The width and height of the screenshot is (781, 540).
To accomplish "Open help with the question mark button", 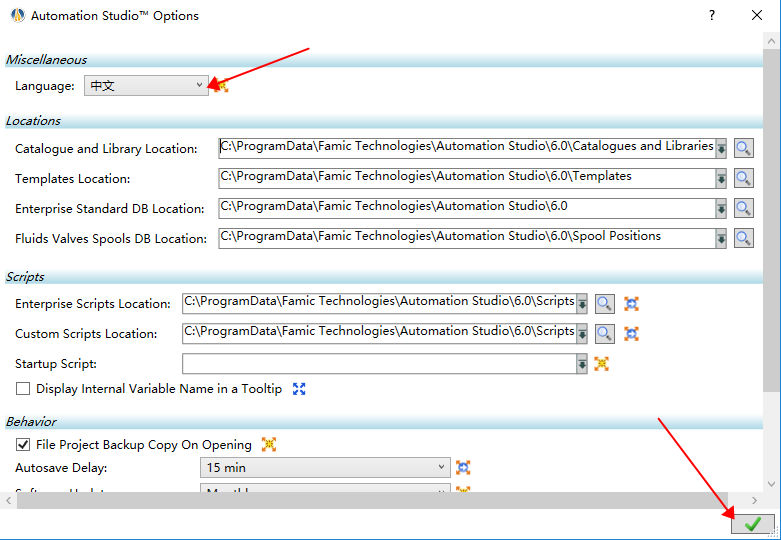I will pos(712,15).
